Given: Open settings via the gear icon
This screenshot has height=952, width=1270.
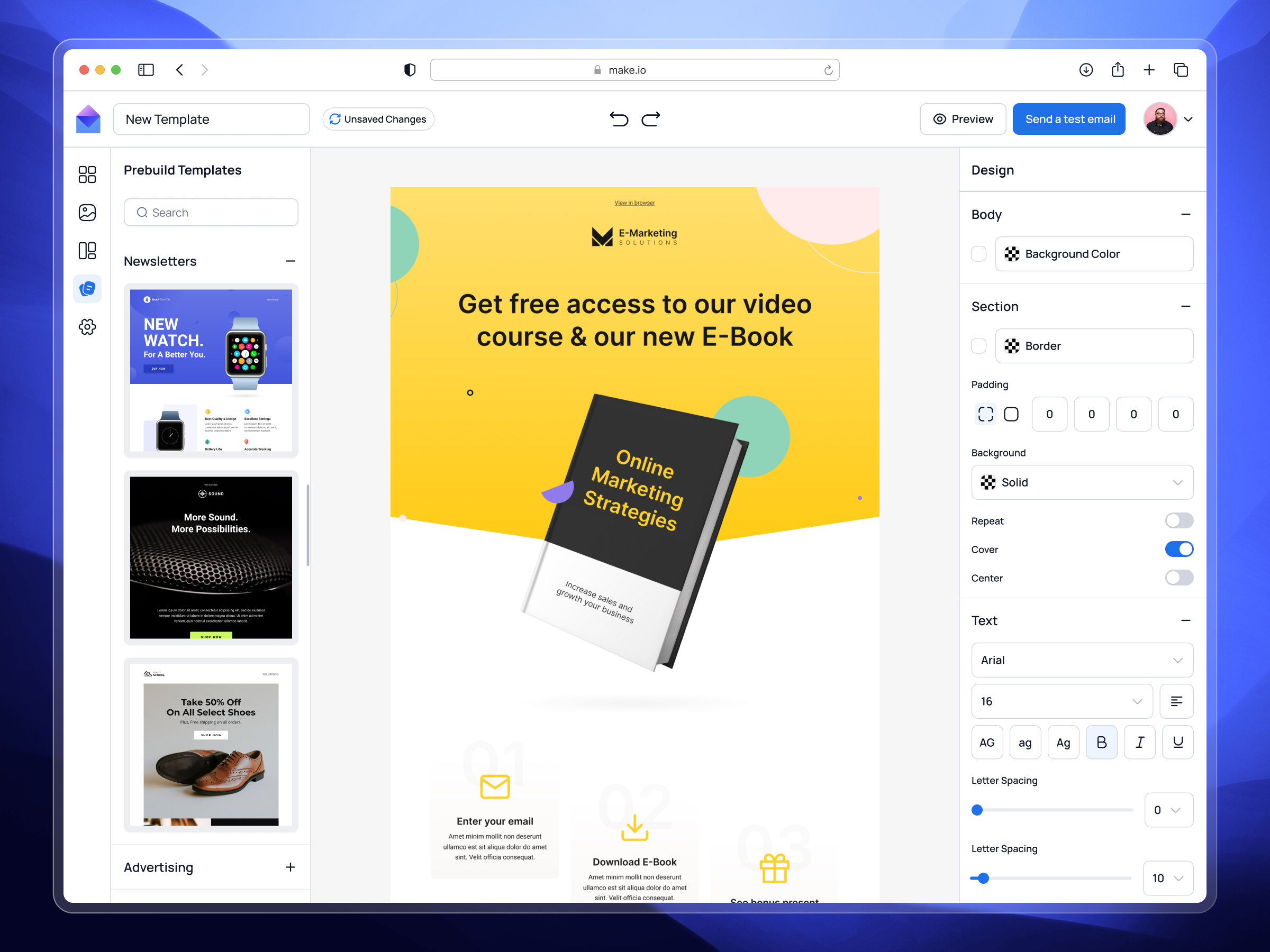Looking at the screenshot, I should point(87,326).
